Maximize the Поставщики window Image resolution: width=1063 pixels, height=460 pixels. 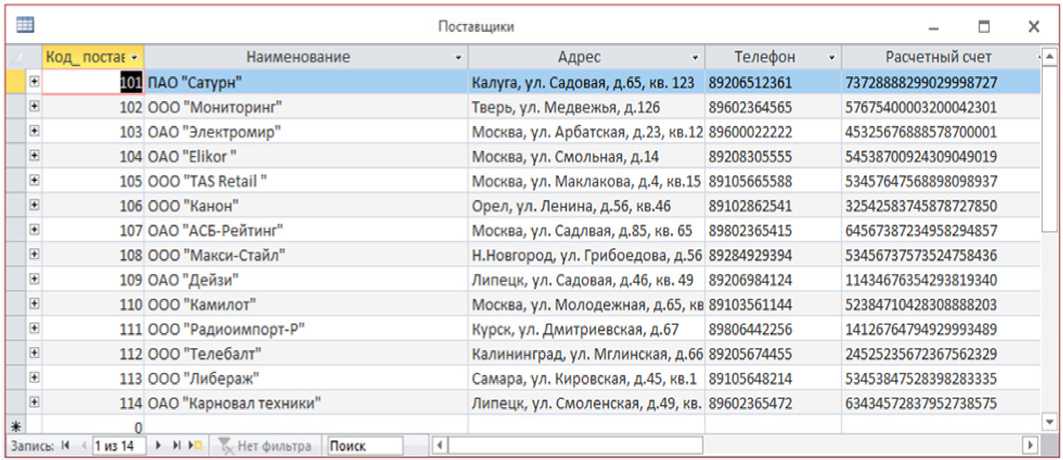click(x=984, y=26)
